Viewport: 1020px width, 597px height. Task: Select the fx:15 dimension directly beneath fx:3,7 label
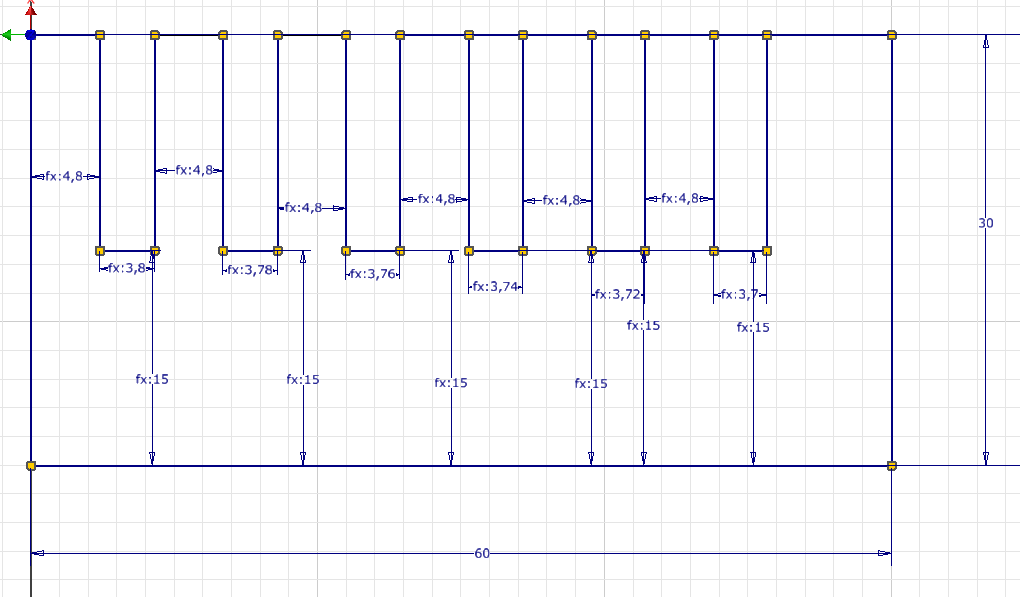(753, 327)
